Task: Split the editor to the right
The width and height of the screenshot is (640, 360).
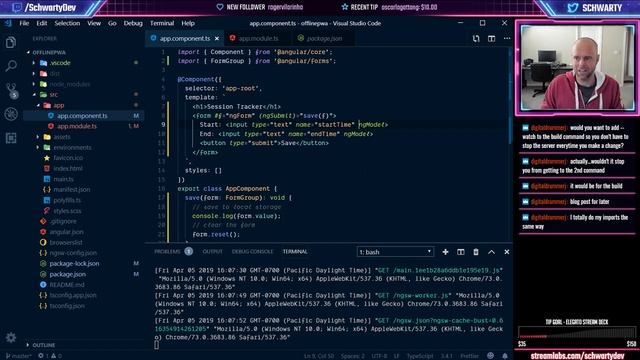Action: tap(491, 38)
